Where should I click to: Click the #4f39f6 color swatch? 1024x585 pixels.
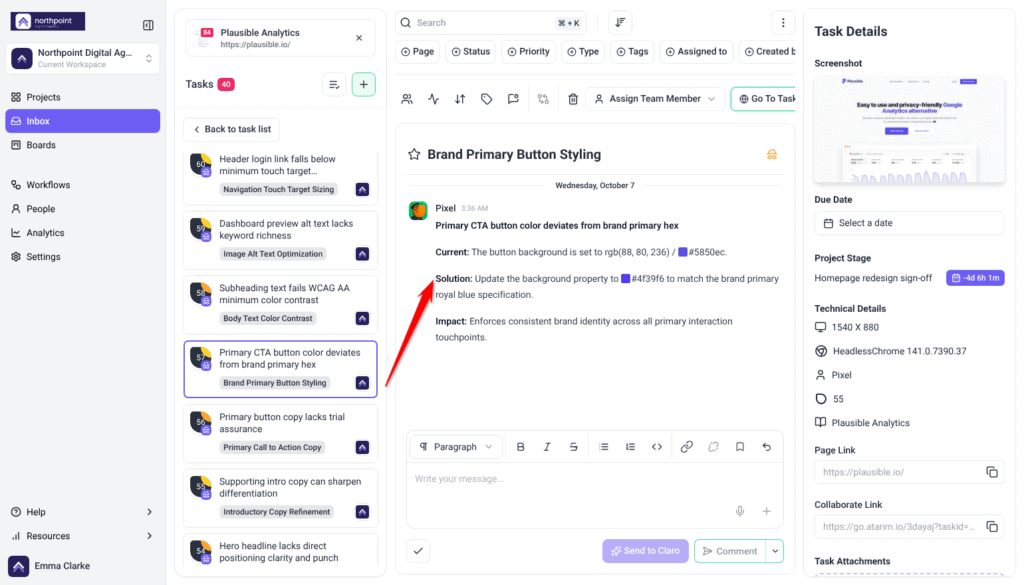625,279
